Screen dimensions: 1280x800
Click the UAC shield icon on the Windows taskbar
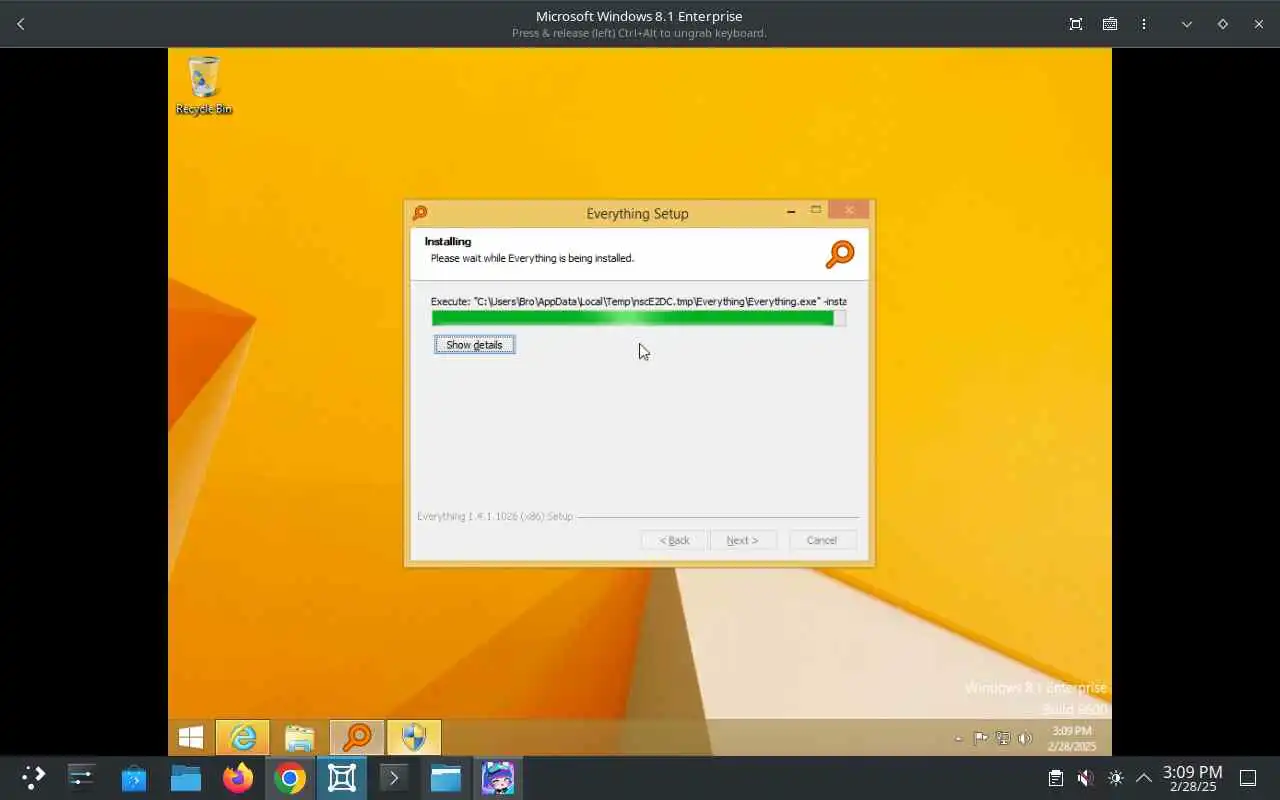[x=414, y=738]
